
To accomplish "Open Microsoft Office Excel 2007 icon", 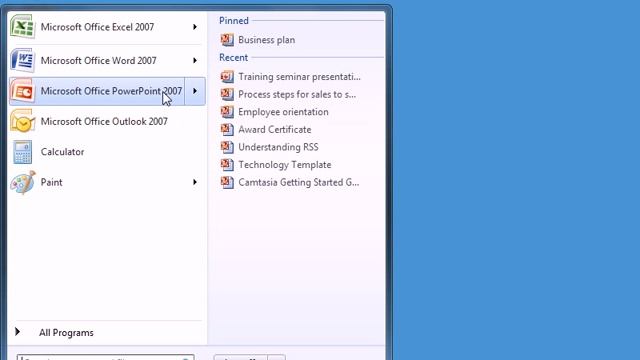I will pos(23,27).
